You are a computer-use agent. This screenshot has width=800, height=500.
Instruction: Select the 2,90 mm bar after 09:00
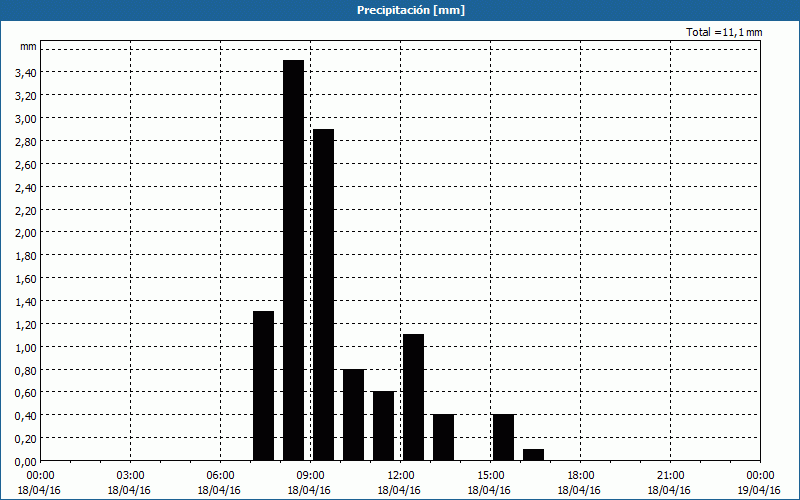pos(323,295)
